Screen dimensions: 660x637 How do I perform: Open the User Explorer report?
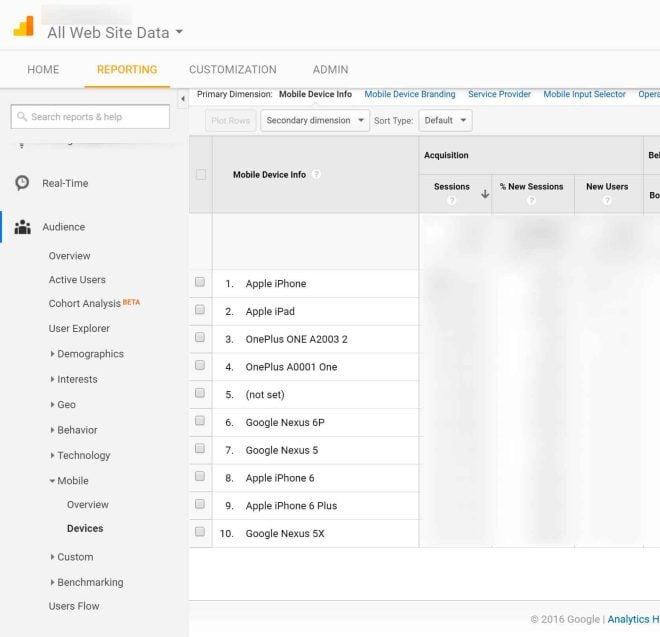79,328
